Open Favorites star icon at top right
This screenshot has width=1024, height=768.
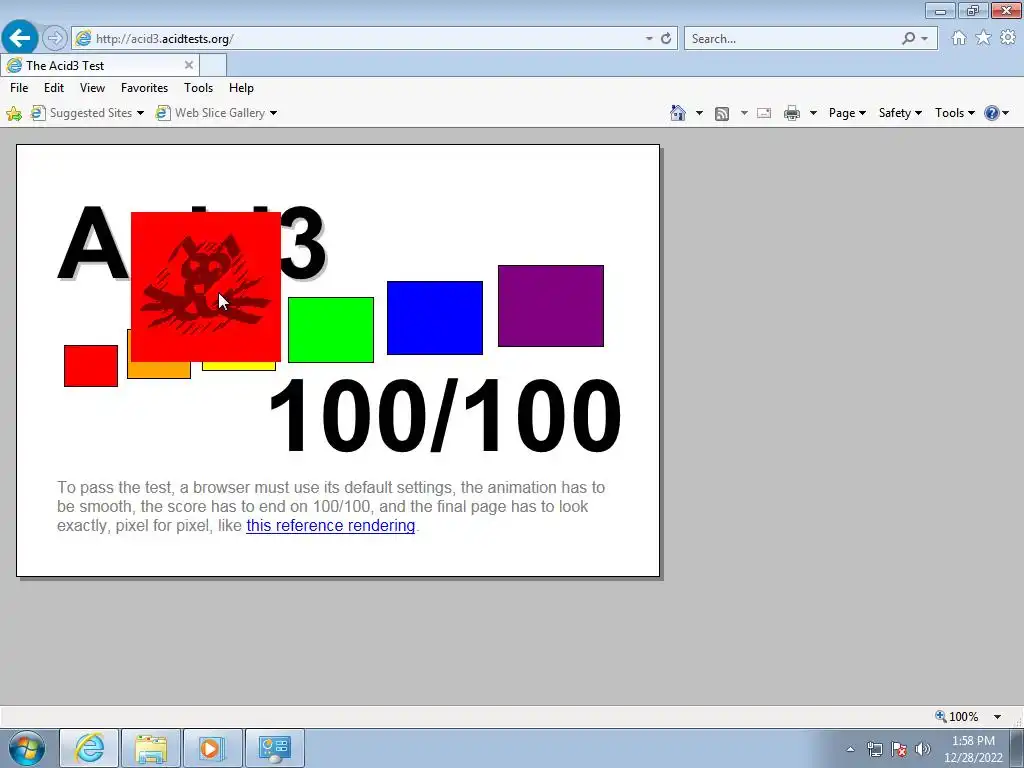point(984,38)
